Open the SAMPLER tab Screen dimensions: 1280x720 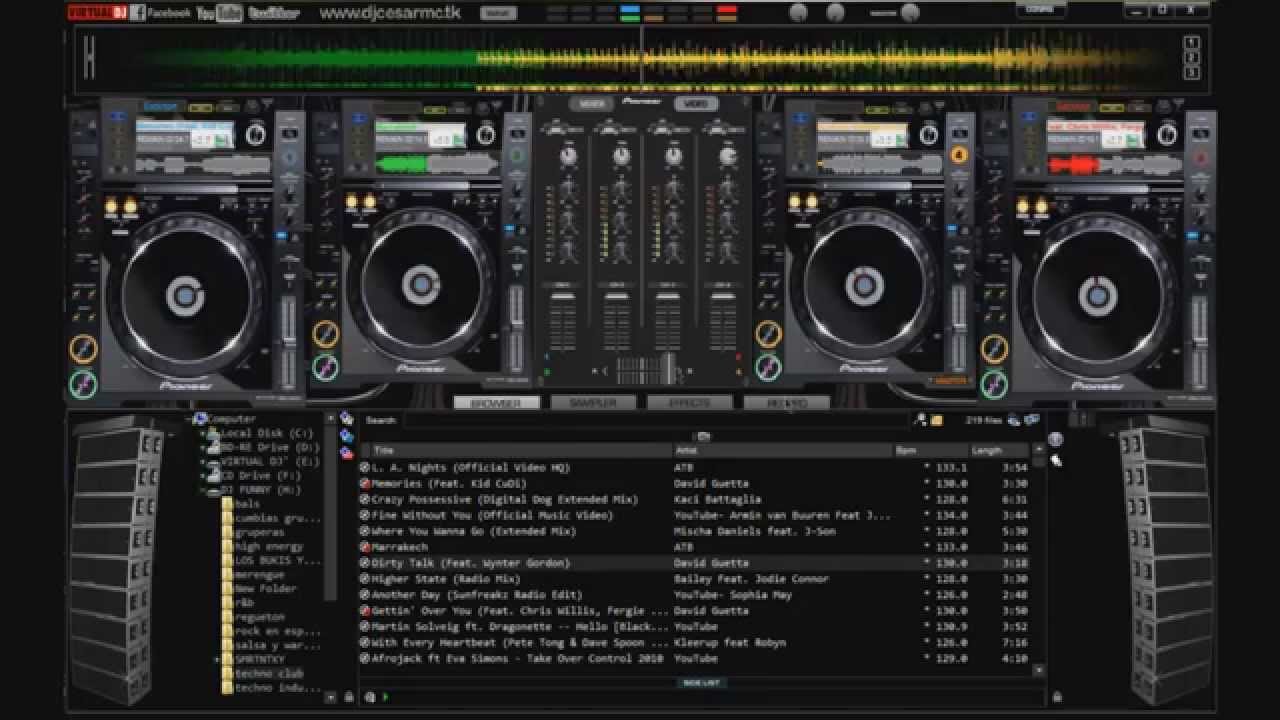pyautogui.click(x=593, y=403)
